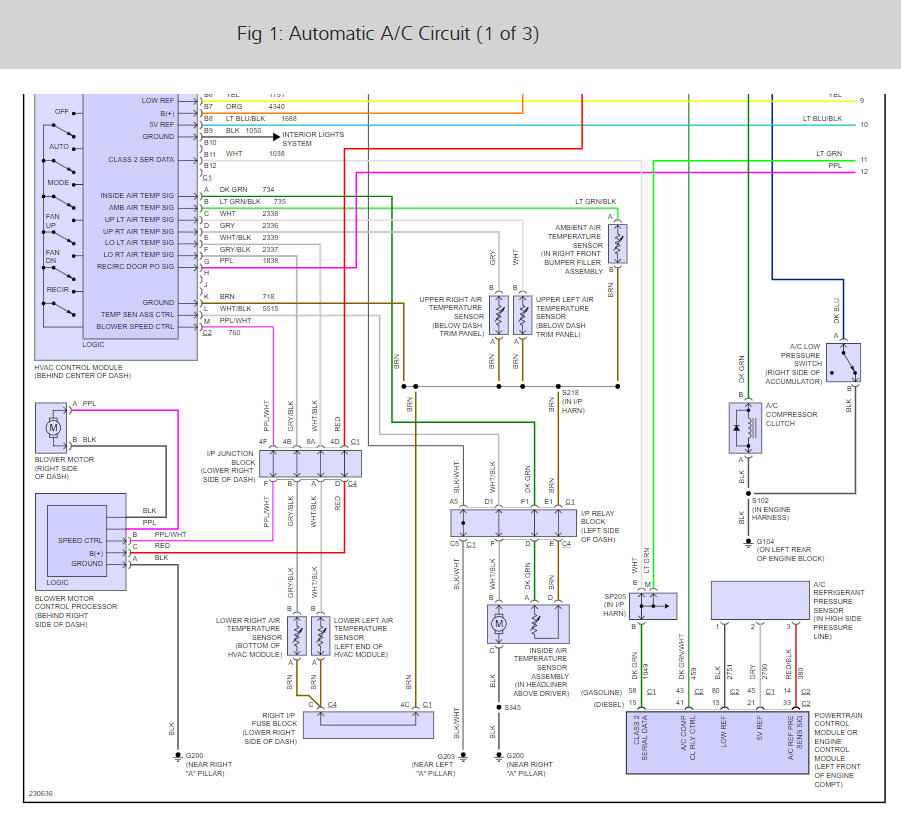
Task: Click the S102 splice dot
Action: [x=748, y=494]
